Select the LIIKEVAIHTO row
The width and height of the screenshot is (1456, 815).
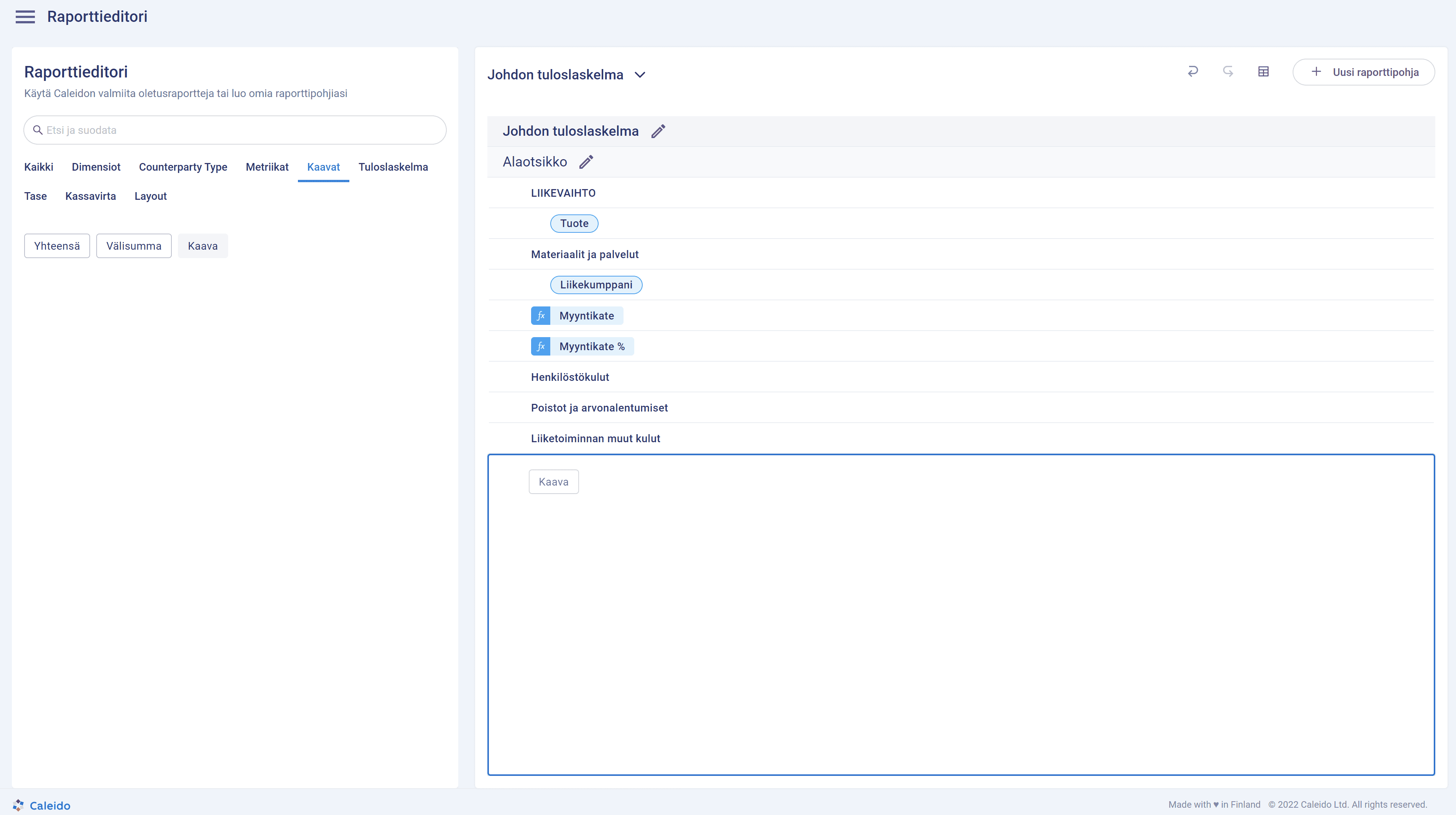(x=961, y=193)
